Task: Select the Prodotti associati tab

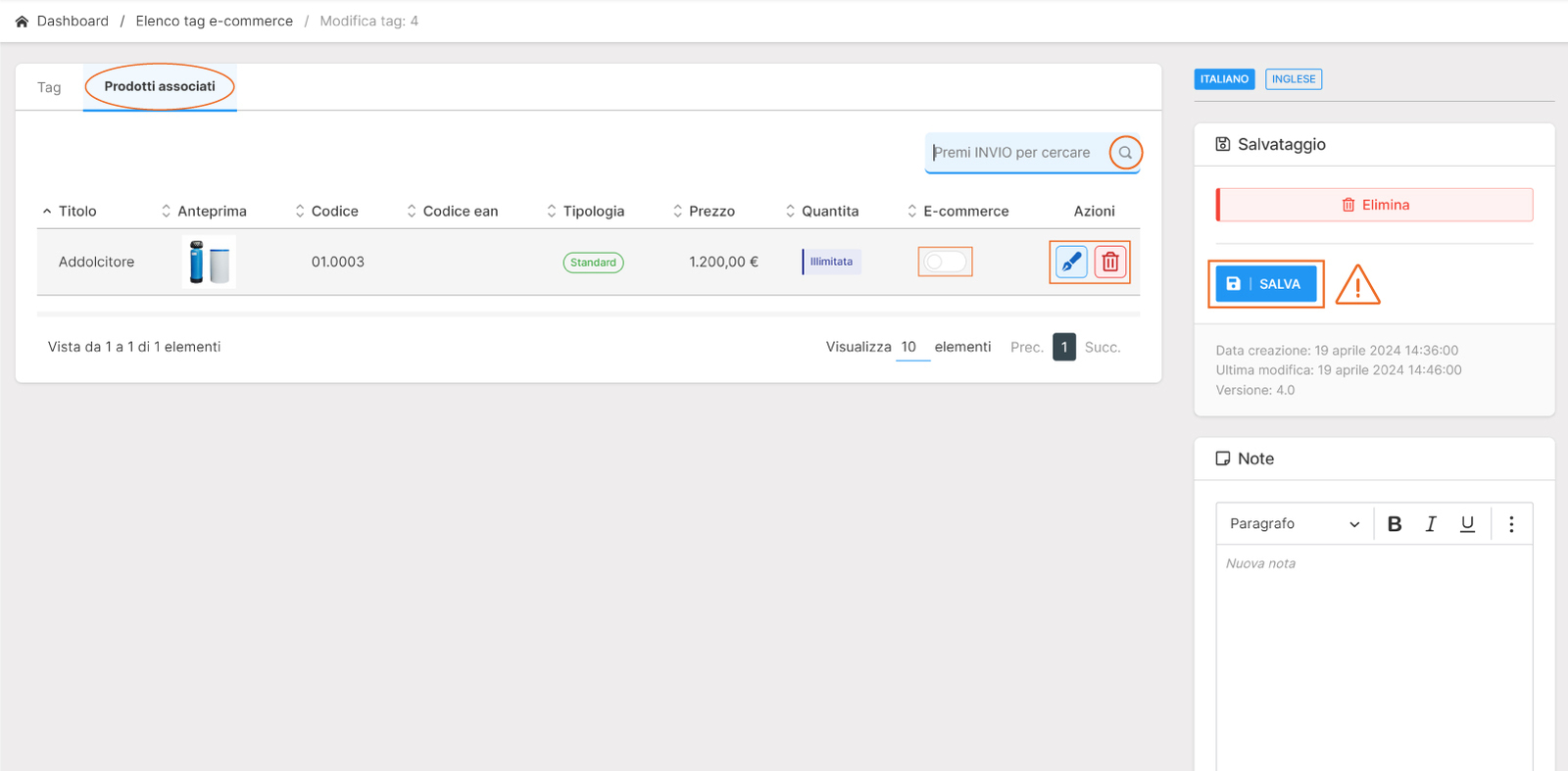Action: 160,87
